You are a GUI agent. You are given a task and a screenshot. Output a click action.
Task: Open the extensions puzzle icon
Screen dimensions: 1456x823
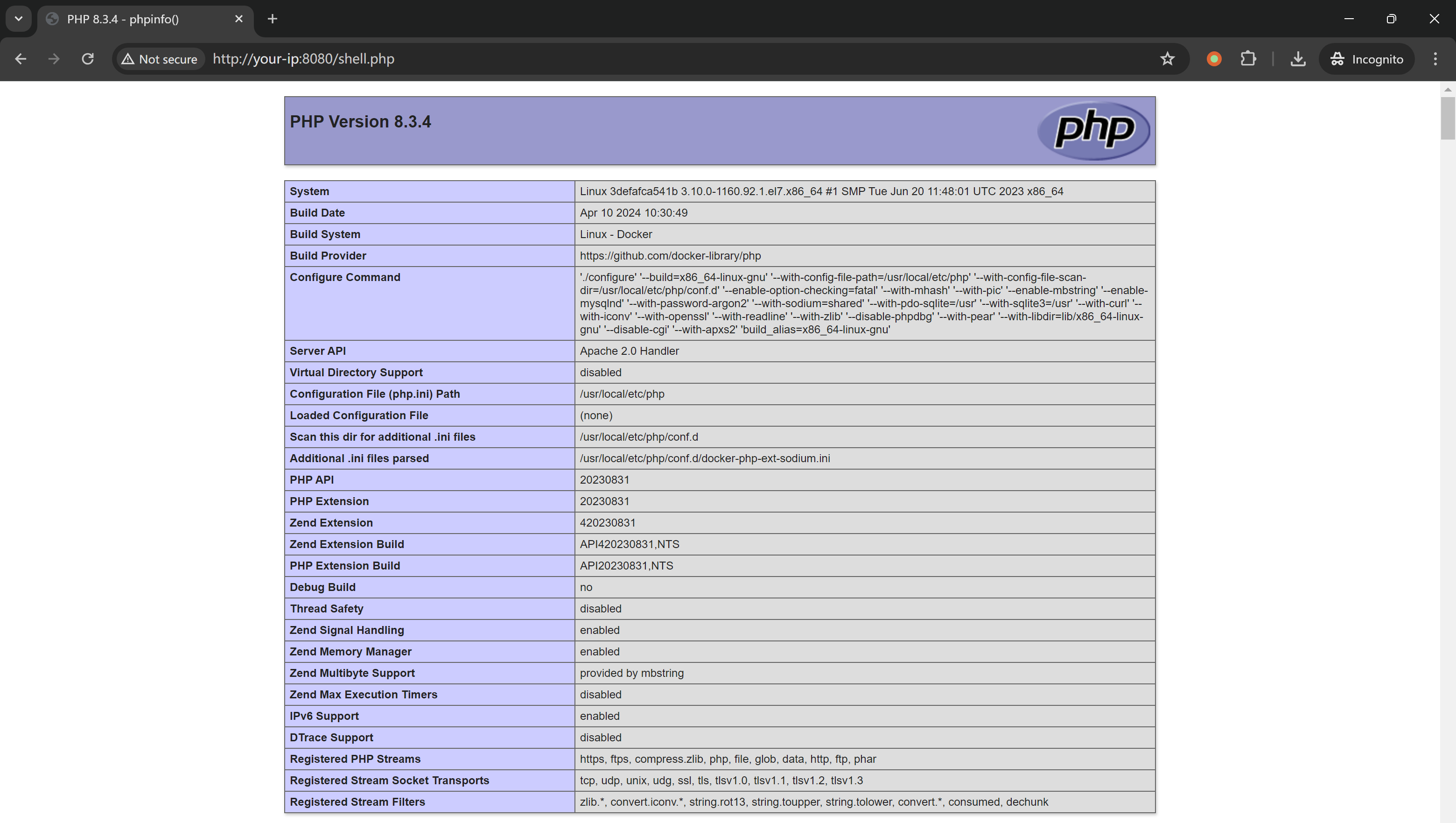point(1248,59)
